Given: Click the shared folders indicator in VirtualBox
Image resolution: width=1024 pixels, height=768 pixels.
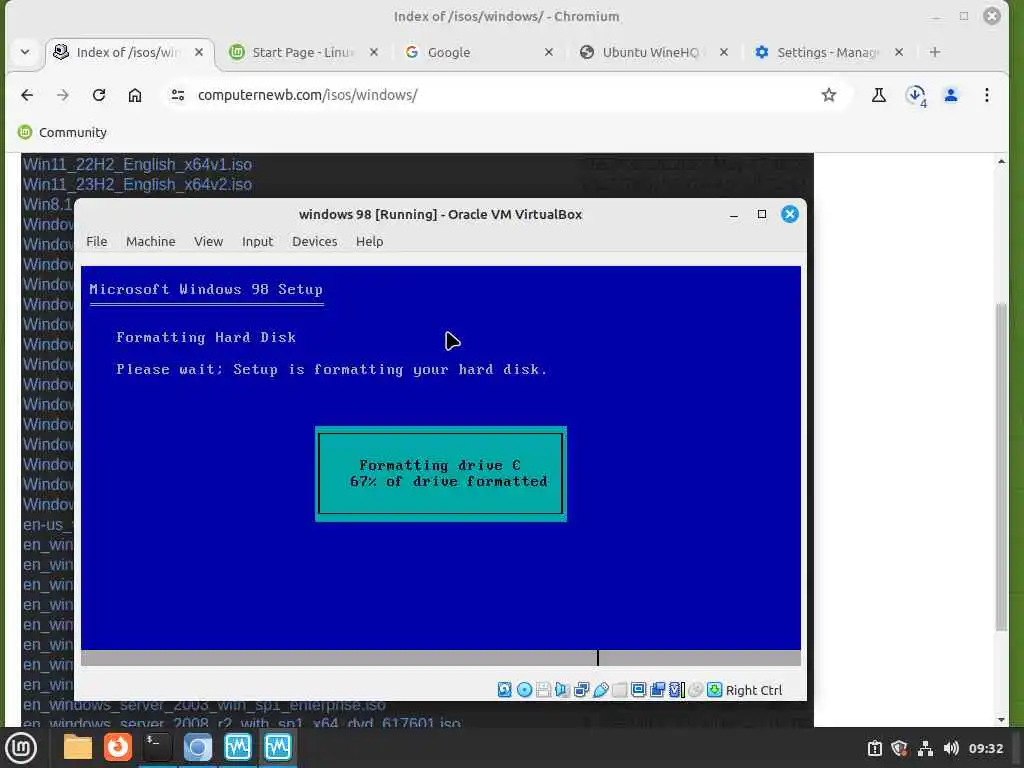Looking at the screenshot, I should pyautogui.click(x=619, y=690).
